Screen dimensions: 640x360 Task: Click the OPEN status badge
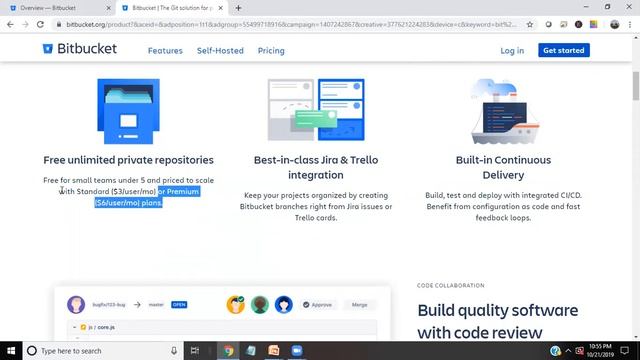(179, 305)
